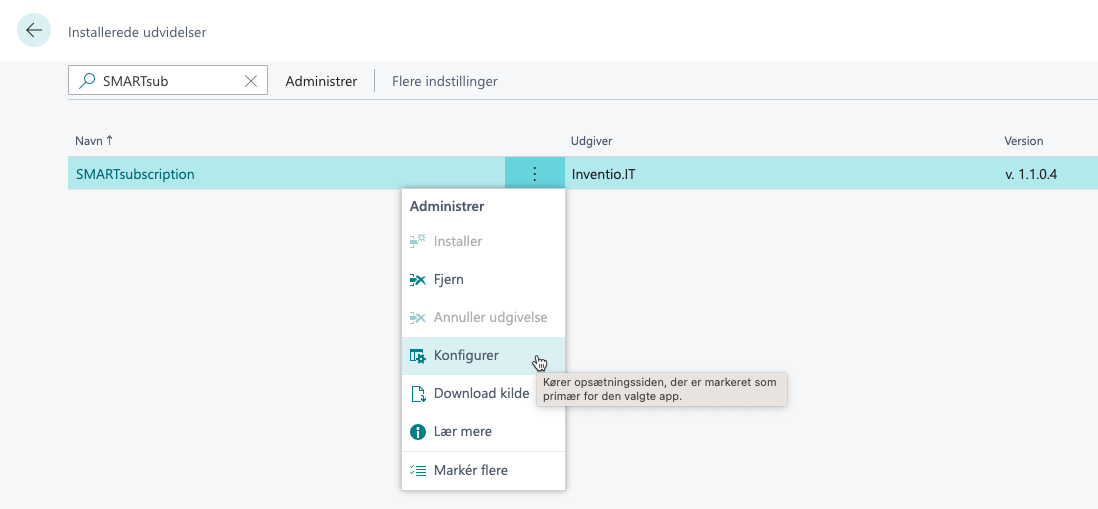Click the search magnifier icon

point(87,81)
